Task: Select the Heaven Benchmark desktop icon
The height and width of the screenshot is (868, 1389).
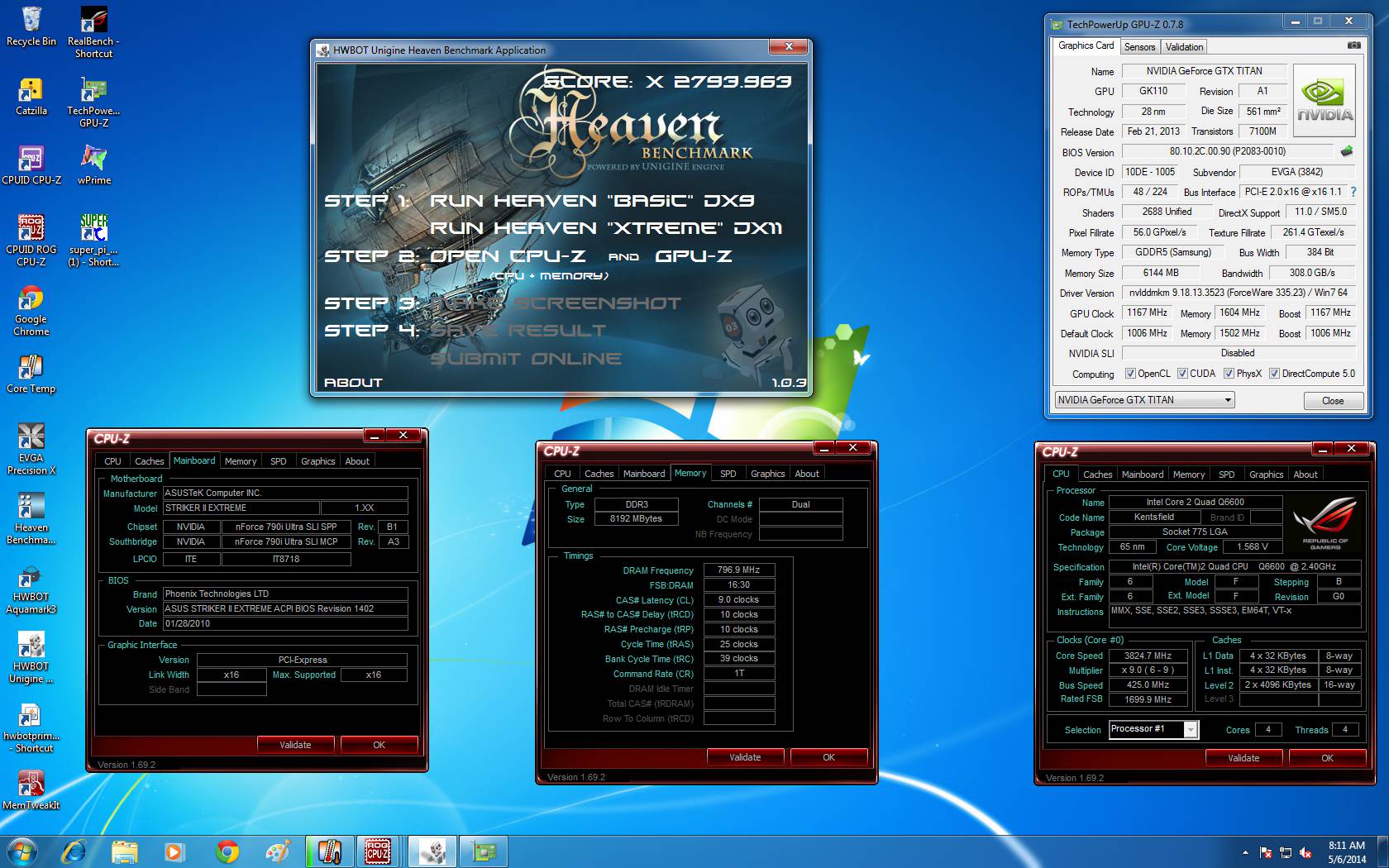Action: [x=31, y=518]
